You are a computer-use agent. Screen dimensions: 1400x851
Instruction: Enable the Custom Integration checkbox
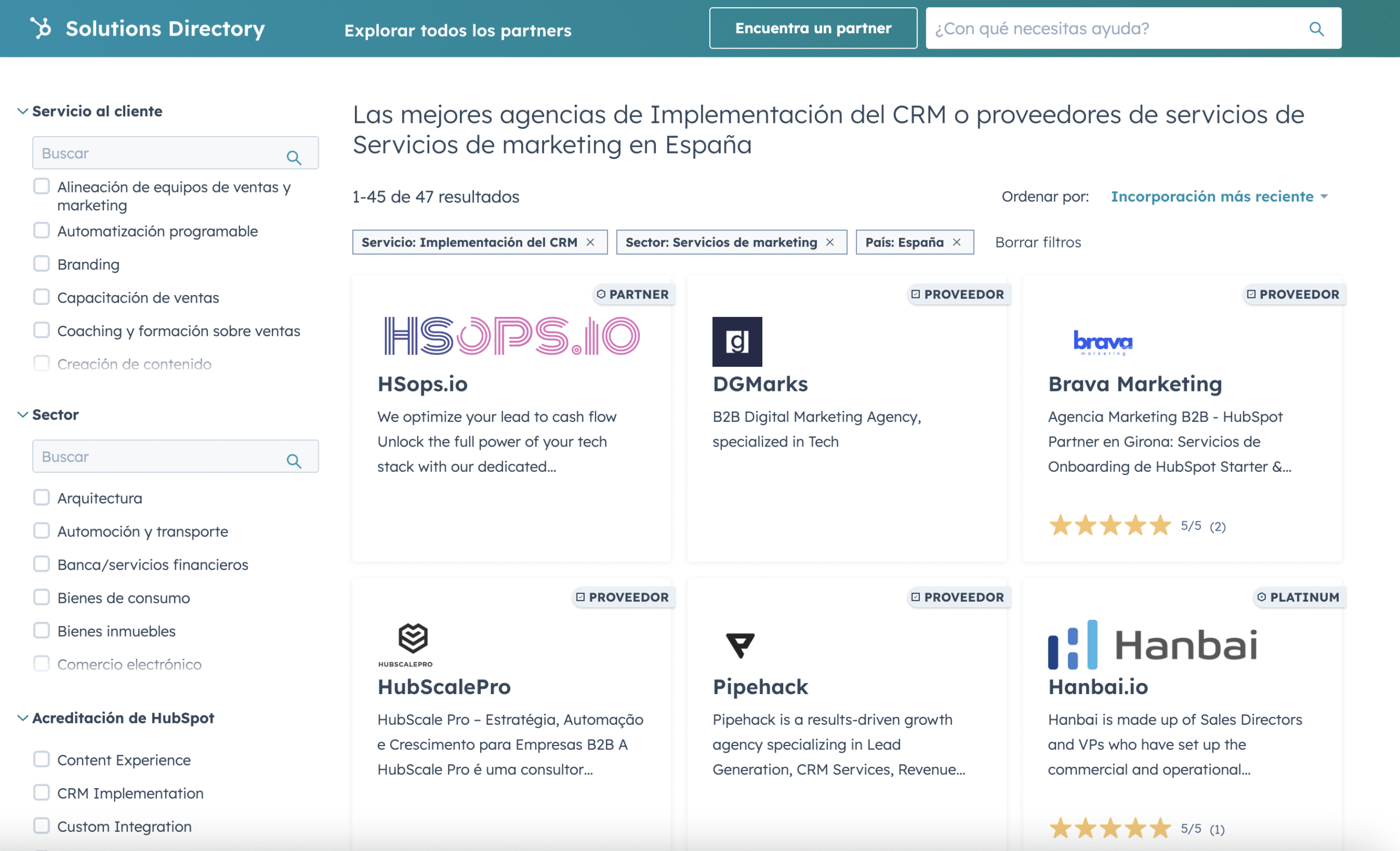tap(42, 825)
